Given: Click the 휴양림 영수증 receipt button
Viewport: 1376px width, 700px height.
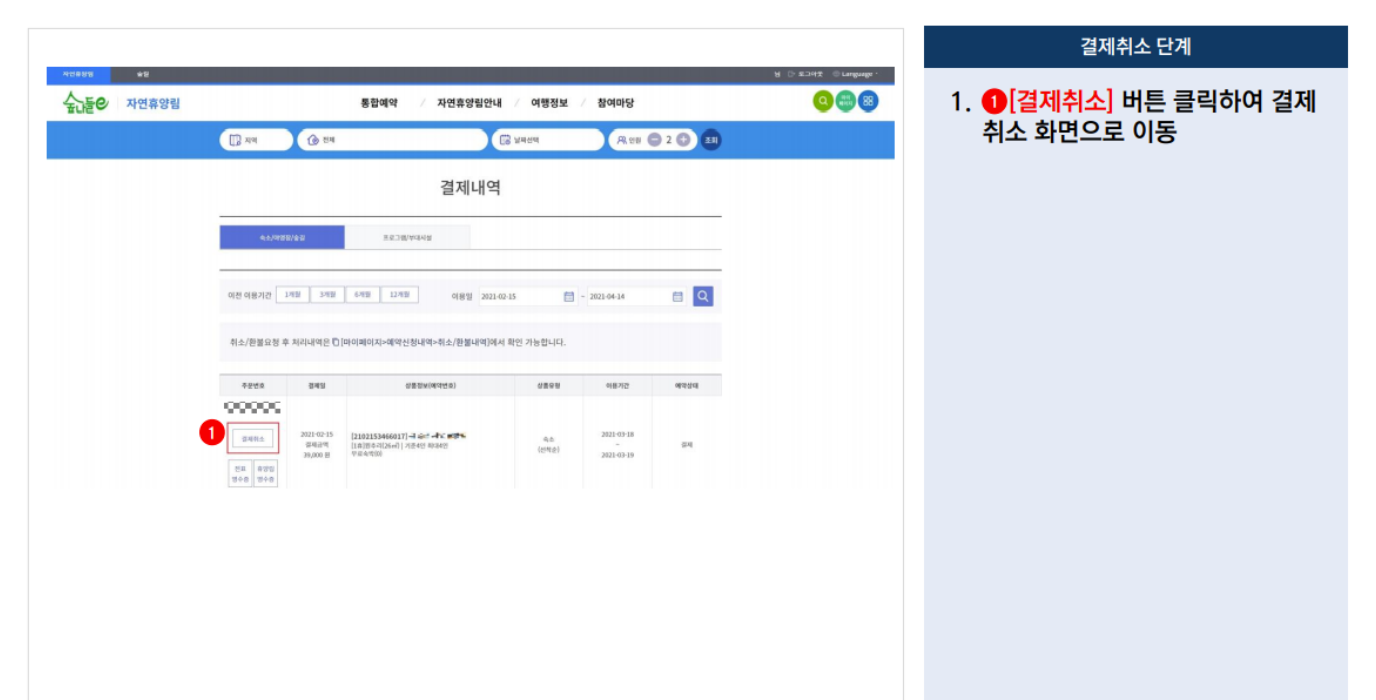Looking at the screenshot, I should (265, 471).
